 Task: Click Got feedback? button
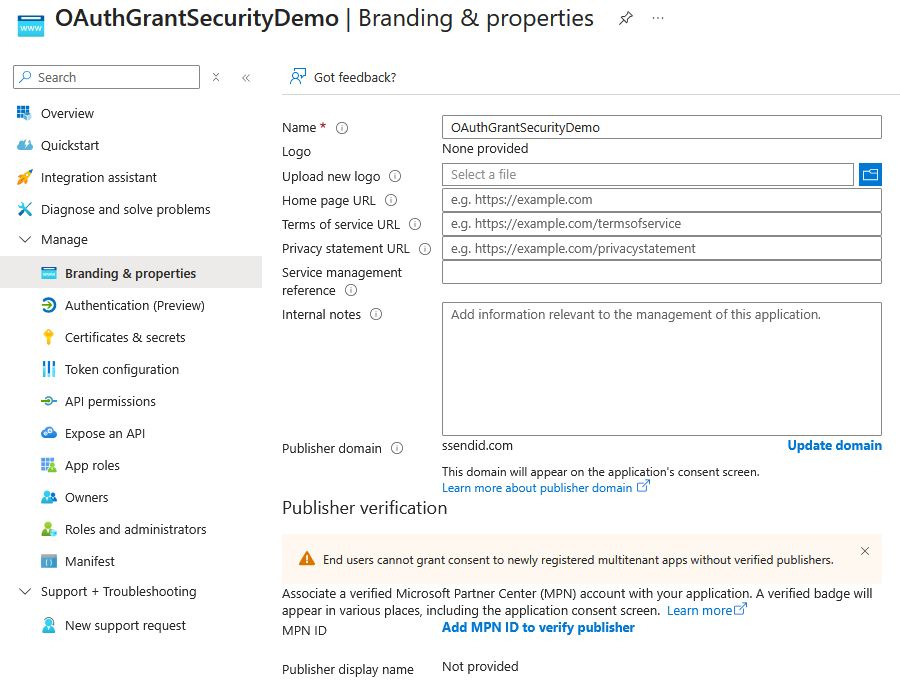click(343, 77)
